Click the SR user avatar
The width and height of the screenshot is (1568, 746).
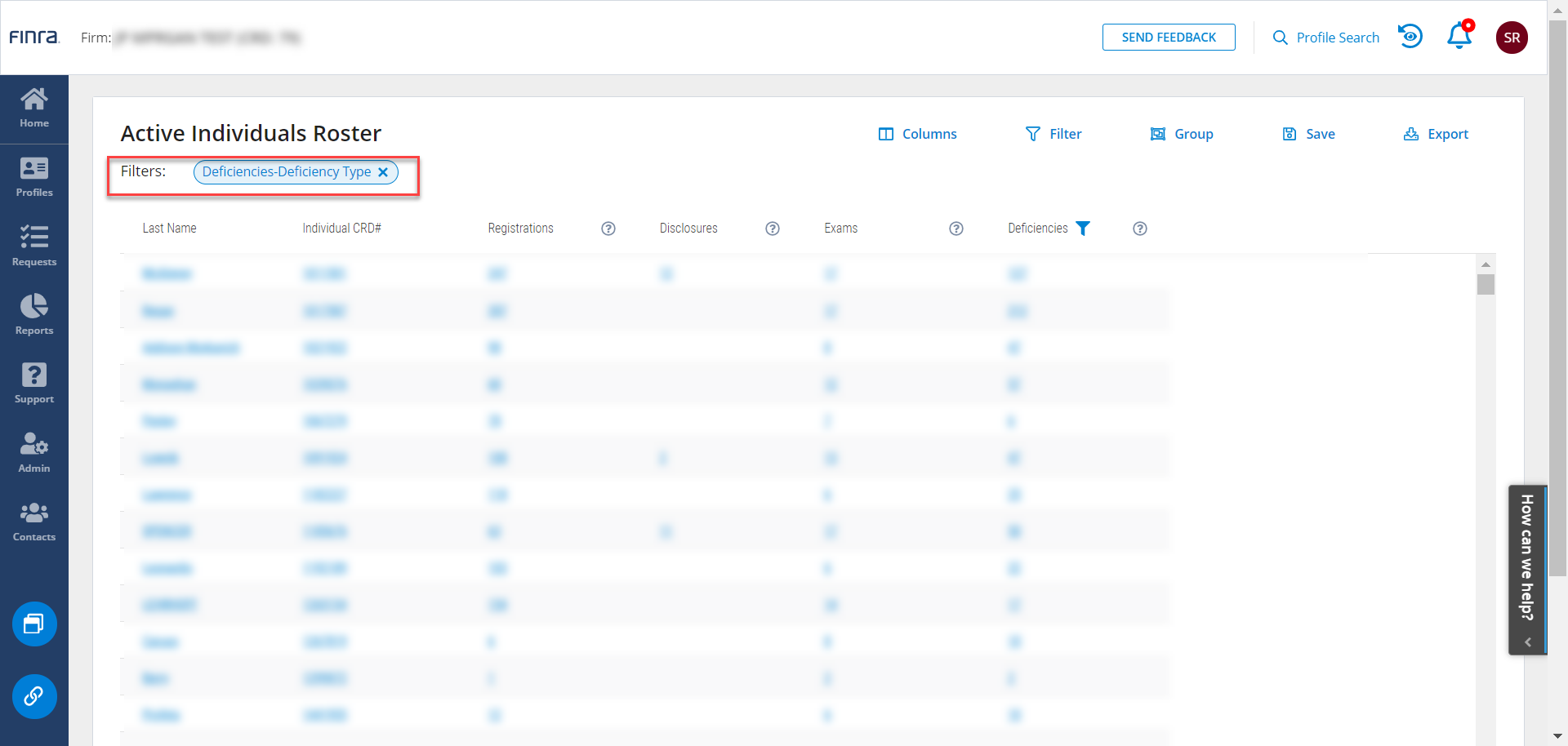point(1512,38)
